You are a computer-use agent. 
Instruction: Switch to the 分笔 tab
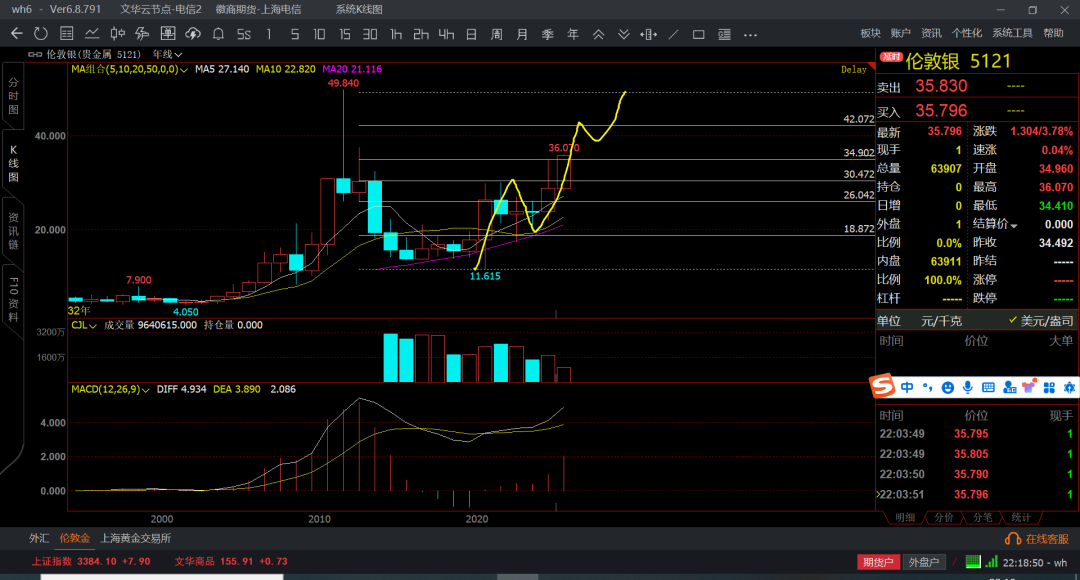click(x=982, y=517)
